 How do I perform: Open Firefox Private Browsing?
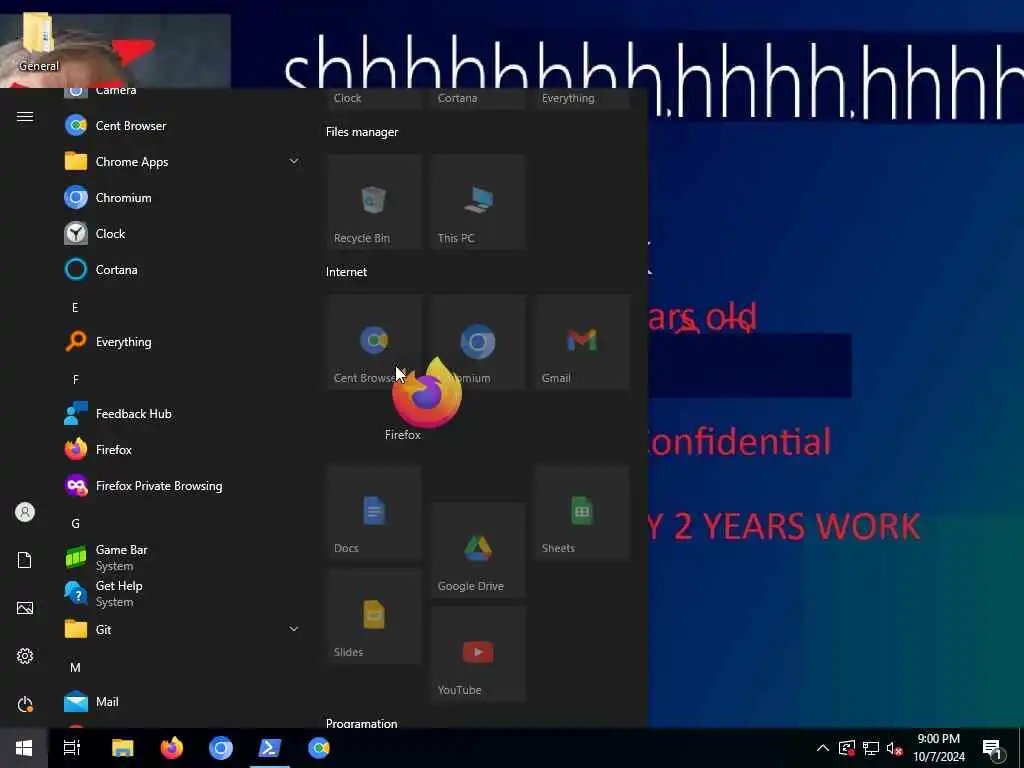point(181,485)
